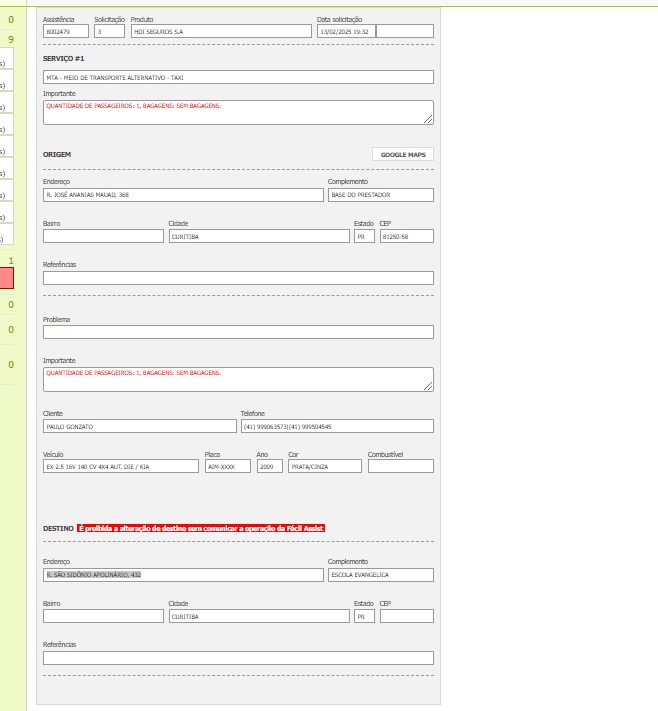The image size is (658, 711).
Task: Select the Solicitação field
Action: pos(109,32)
